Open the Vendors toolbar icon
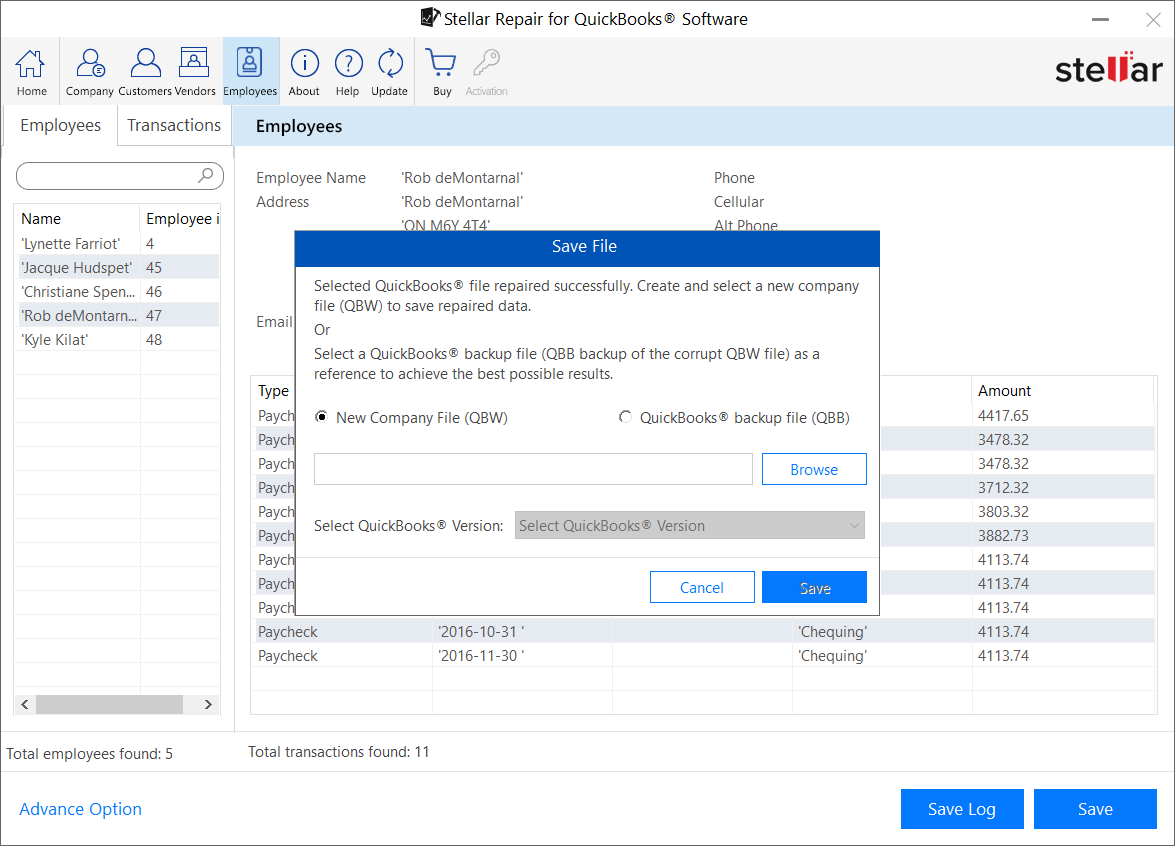The image size is (1175, 846). pyautogui.click(x=194, y=72)
